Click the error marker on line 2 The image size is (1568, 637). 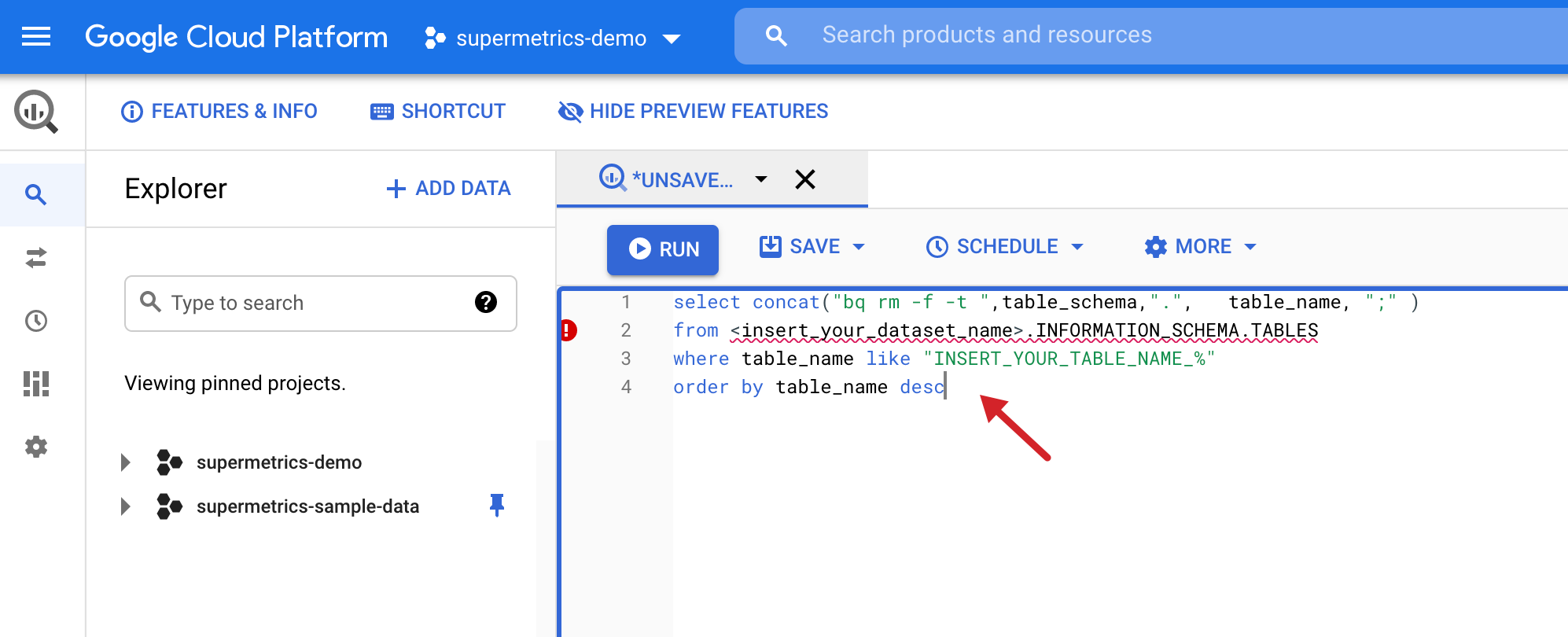tap(569, 330)
